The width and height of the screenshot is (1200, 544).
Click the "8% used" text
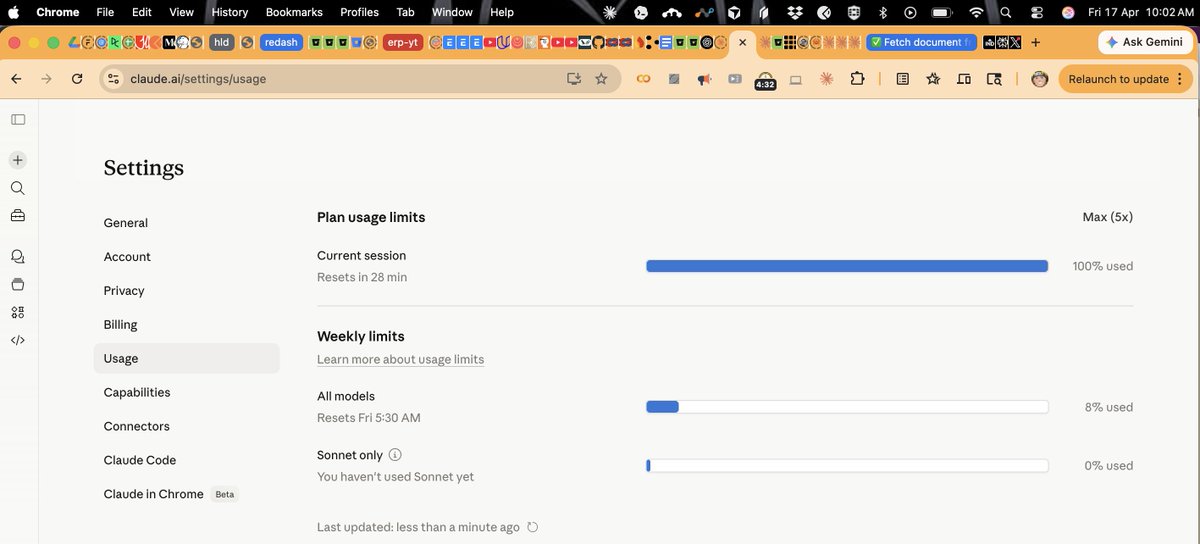coord(1109,407)
